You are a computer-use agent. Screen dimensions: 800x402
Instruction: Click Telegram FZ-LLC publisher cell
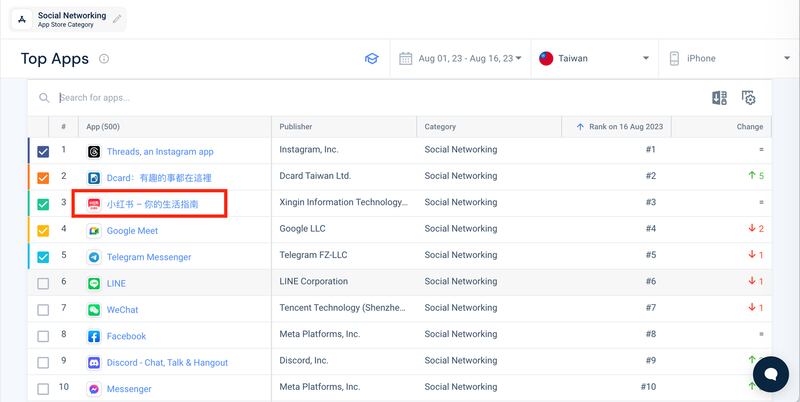tap(313, 255)
